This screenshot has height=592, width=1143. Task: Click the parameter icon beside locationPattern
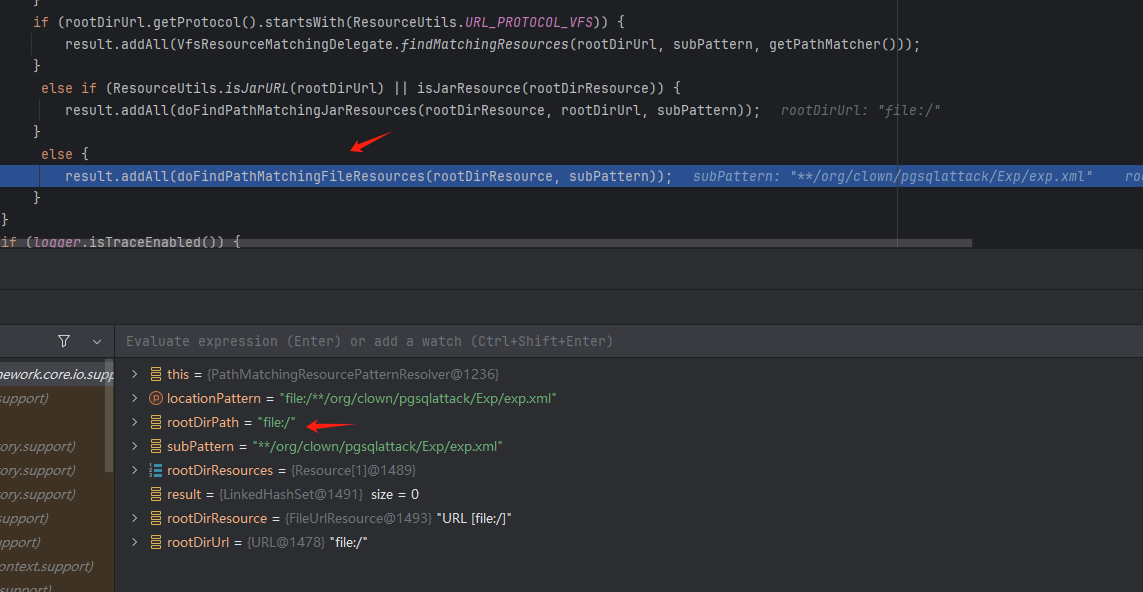coord(155,398)
